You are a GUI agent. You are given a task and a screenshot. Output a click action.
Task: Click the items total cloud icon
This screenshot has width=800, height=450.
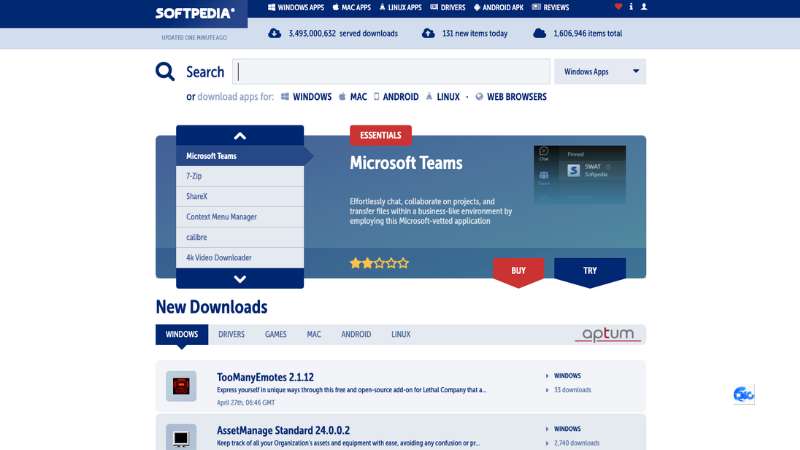pyautogui.click(x=539, y=33)
